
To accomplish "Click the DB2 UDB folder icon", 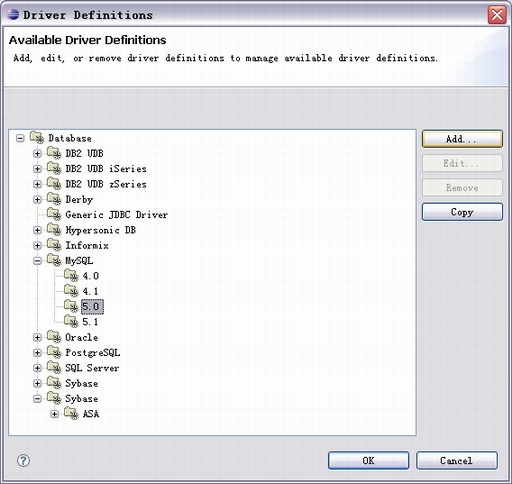I will point(54,153).
